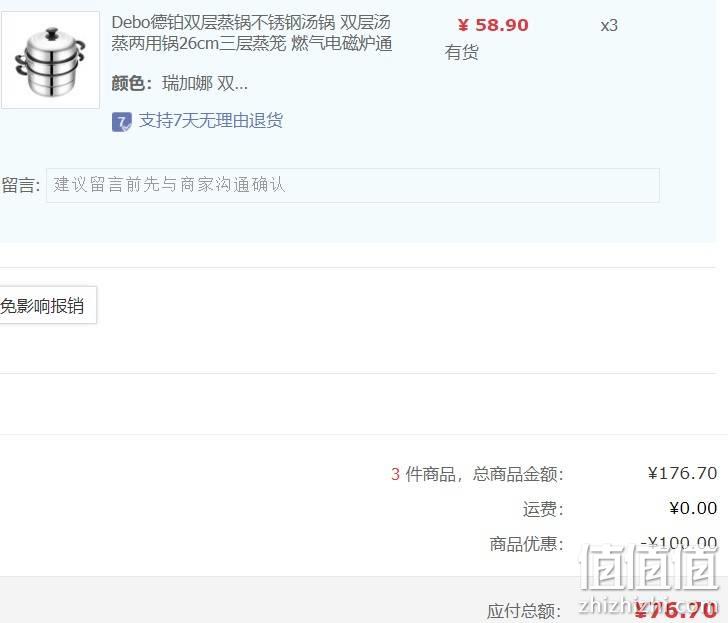This screenshot has height=623, width=728.
Task: Click the 应付总额 payable total label
Action: 524,611
